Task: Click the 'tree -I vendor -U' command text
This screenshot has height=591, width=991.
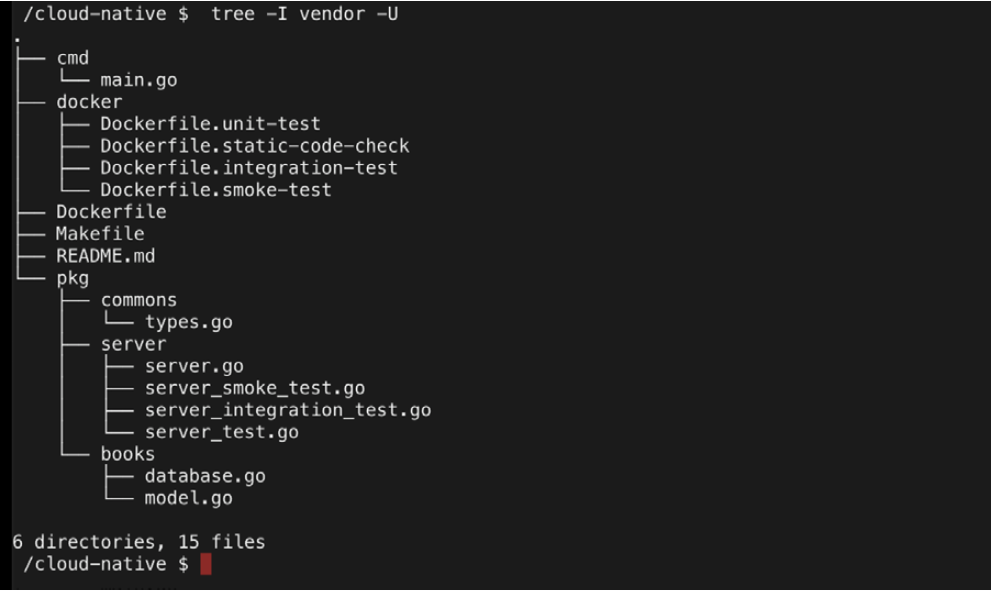Action: [x=306, y=14]
